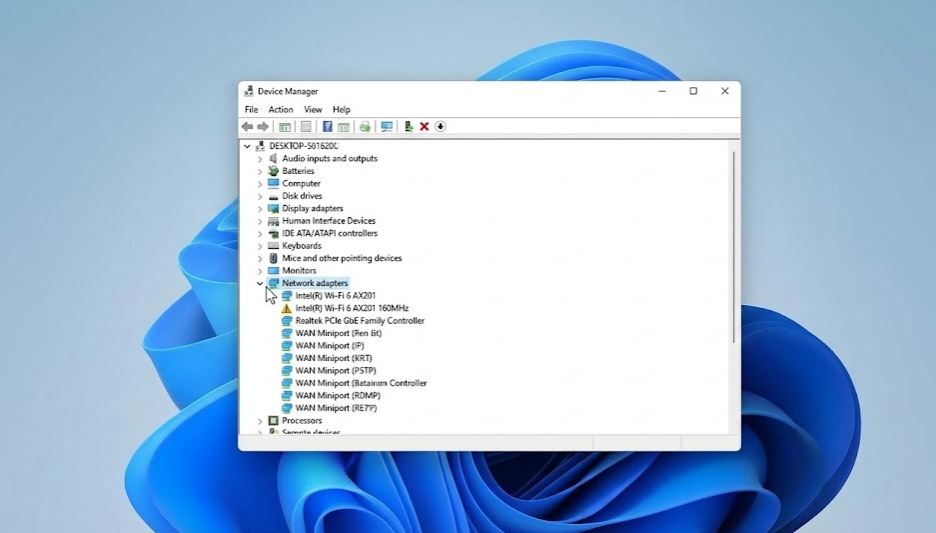
Task: Expand the Disk drives node
Action: click(260, 196)
